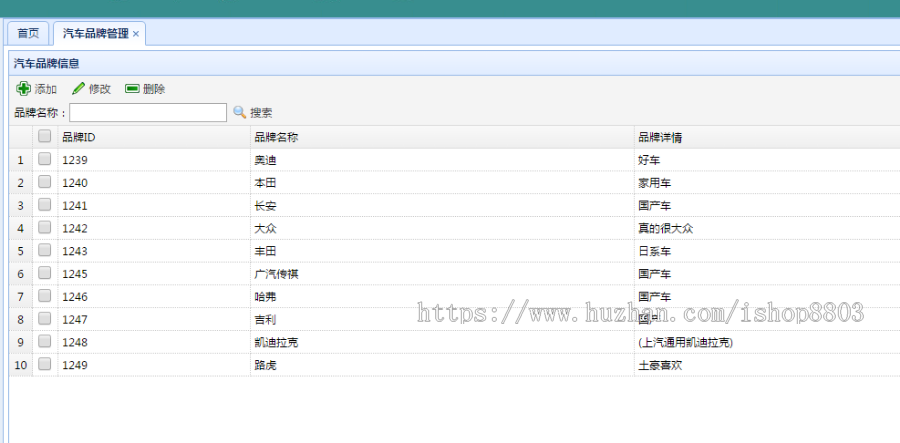This screenshot has width=900, height=443.
Task: Click the ID cell 1239
Action: (x=154, y=160)
